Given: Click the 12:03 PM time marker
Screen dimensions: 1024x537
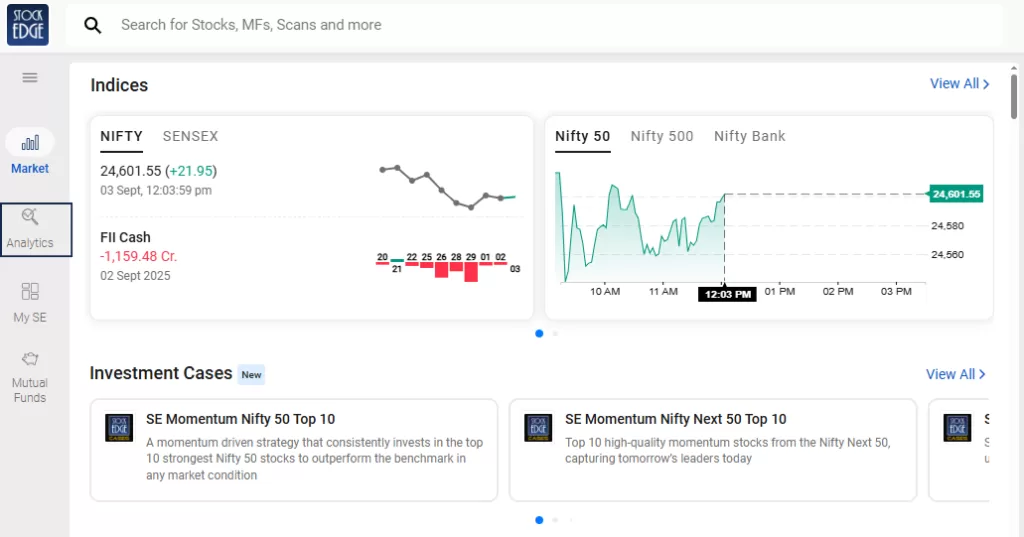Looking at the screenshot, I should tap(728, 295).
